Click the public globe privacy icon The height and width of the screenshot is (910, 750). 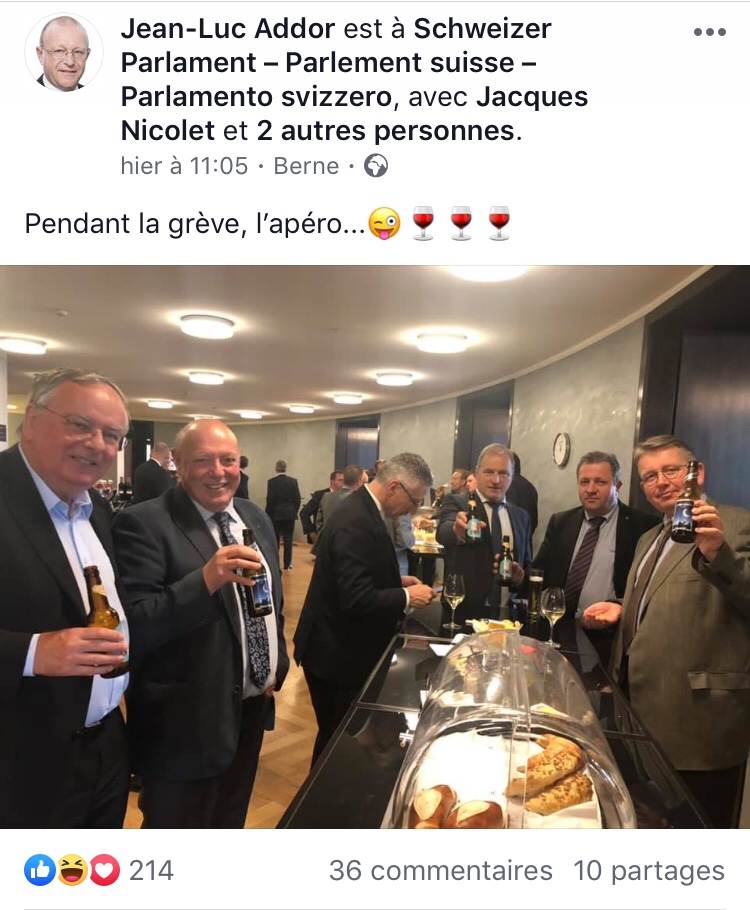click(x=376, y=166)
